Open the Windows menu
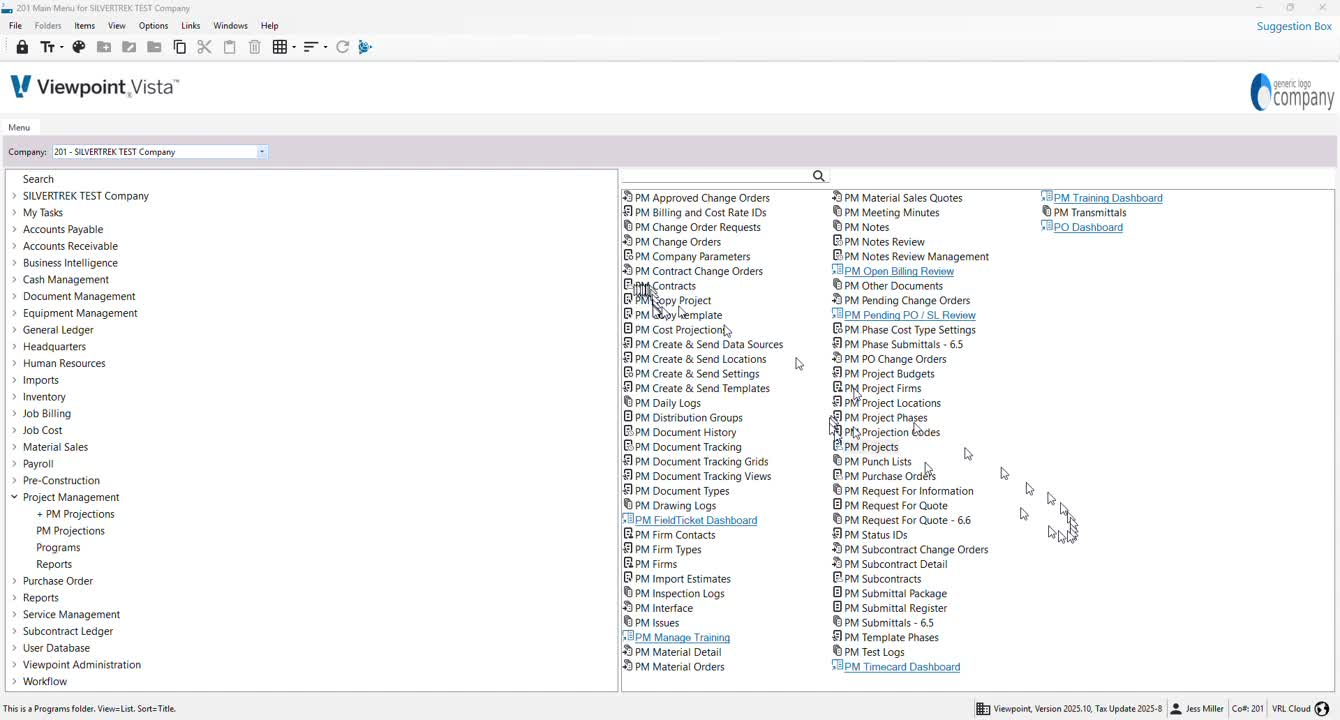 (x=231, y=25)
